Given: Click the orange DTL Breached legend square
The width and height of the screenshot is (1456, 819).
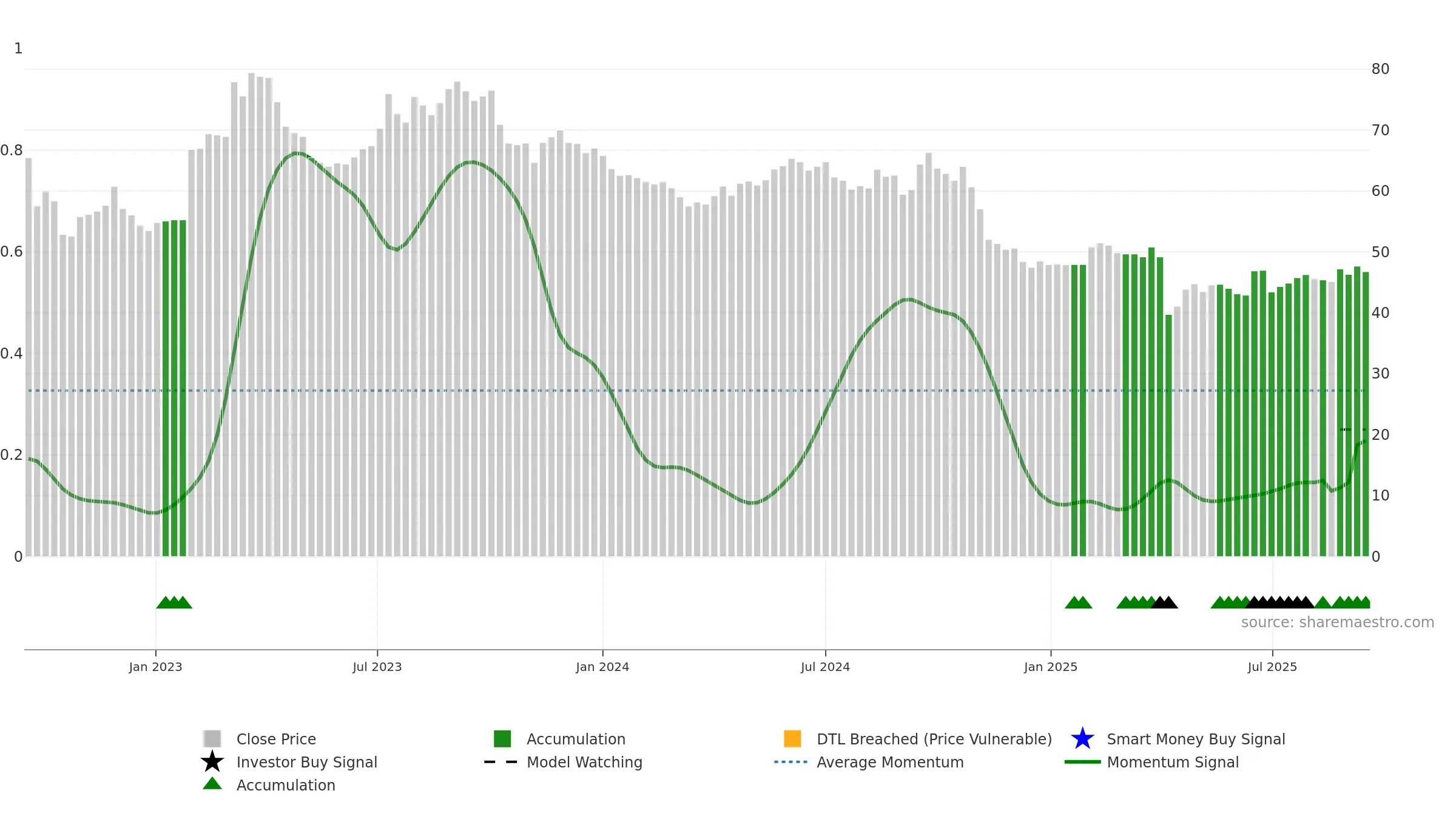Looking at the screenshot, I should point(792,739).
